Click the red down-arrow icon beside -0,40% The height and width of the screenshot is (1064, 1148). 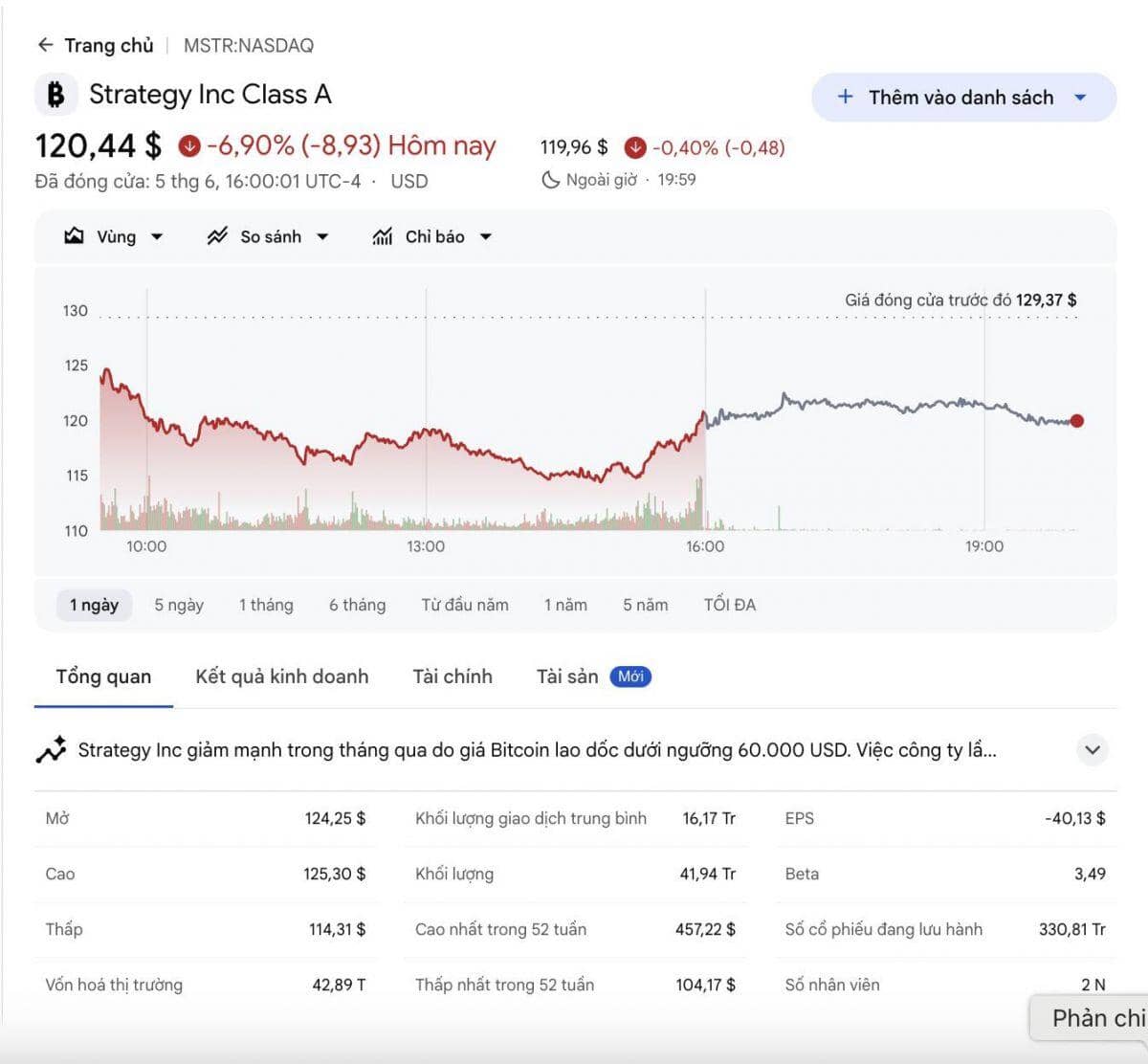pyautogui.click(x=635, y=147)
